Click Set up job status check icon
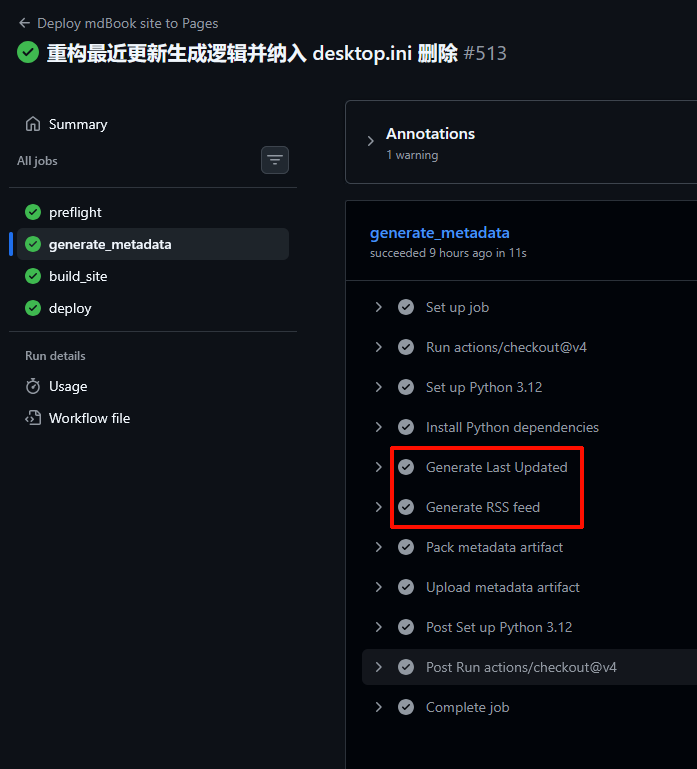The height and width of the screenshot is (769, 697). [406, 307]
